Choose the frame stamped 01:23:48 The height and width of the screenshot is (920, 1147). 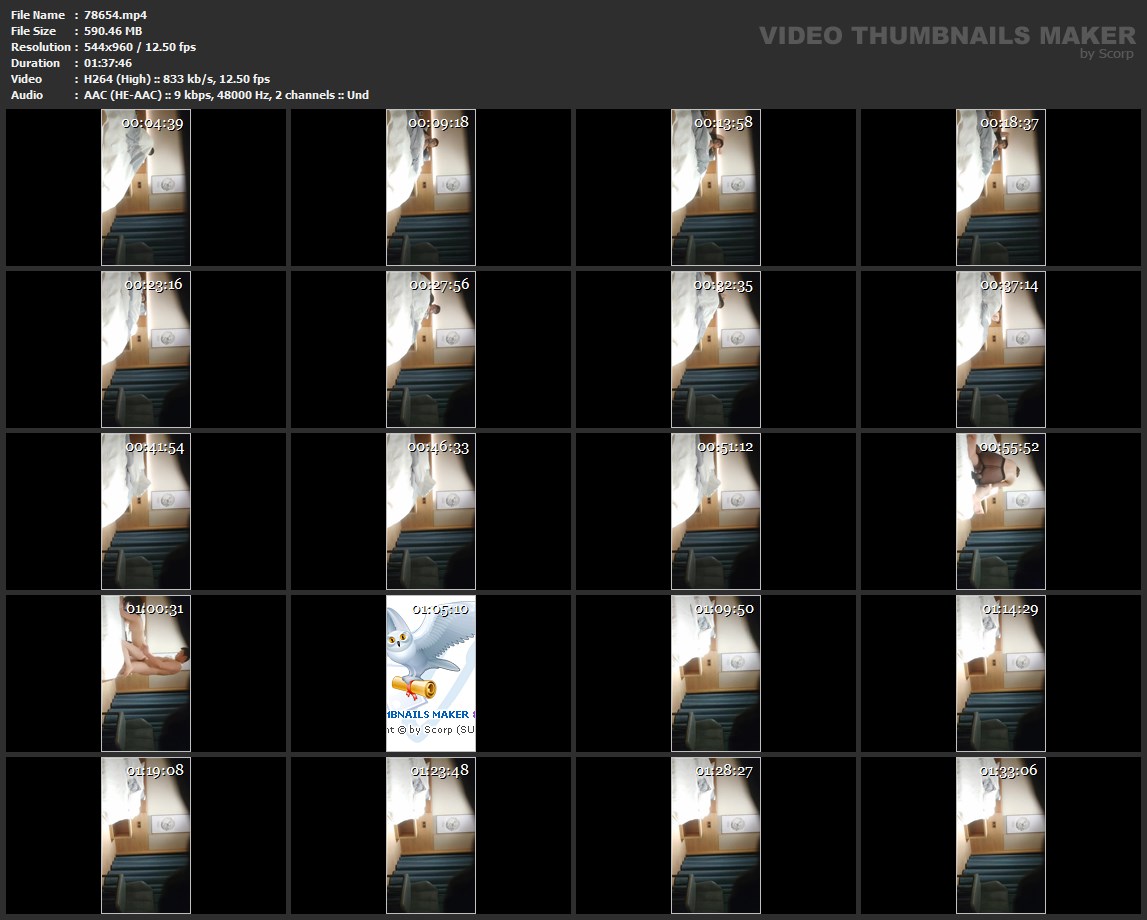(x=431, y=835)
